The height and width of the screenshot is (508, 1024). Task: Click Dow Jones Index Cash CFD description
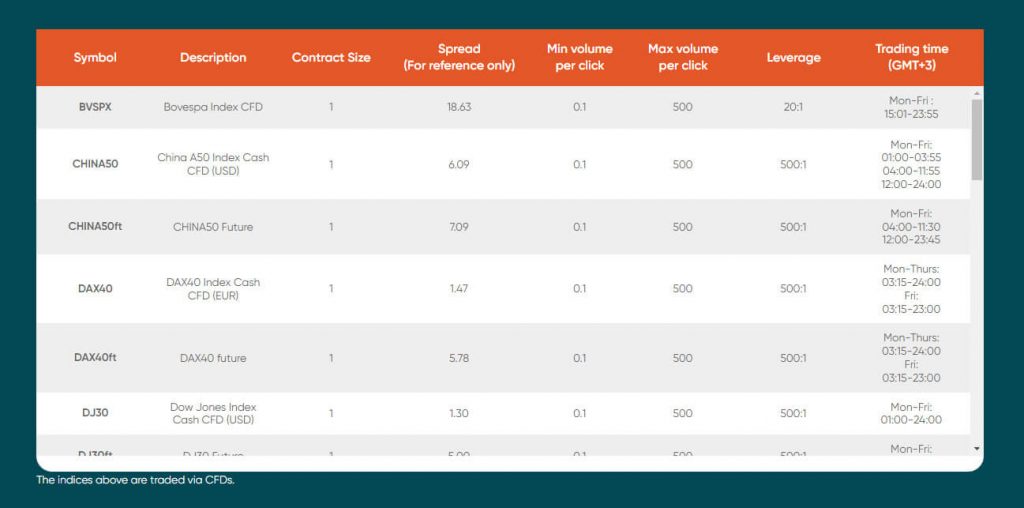coord(213,413)
